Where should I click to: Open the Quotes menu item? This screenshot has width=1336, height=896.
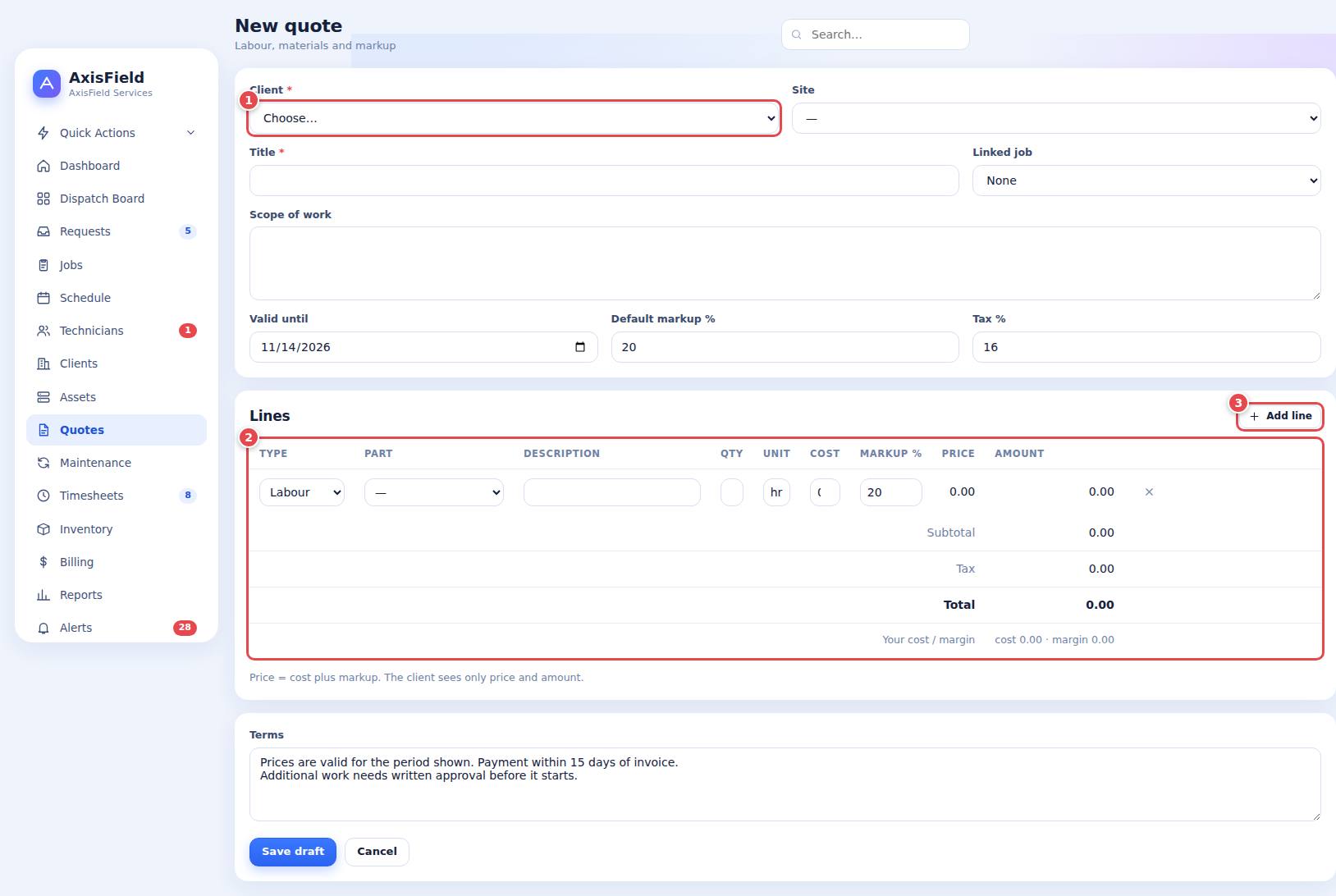pos(117,430)
